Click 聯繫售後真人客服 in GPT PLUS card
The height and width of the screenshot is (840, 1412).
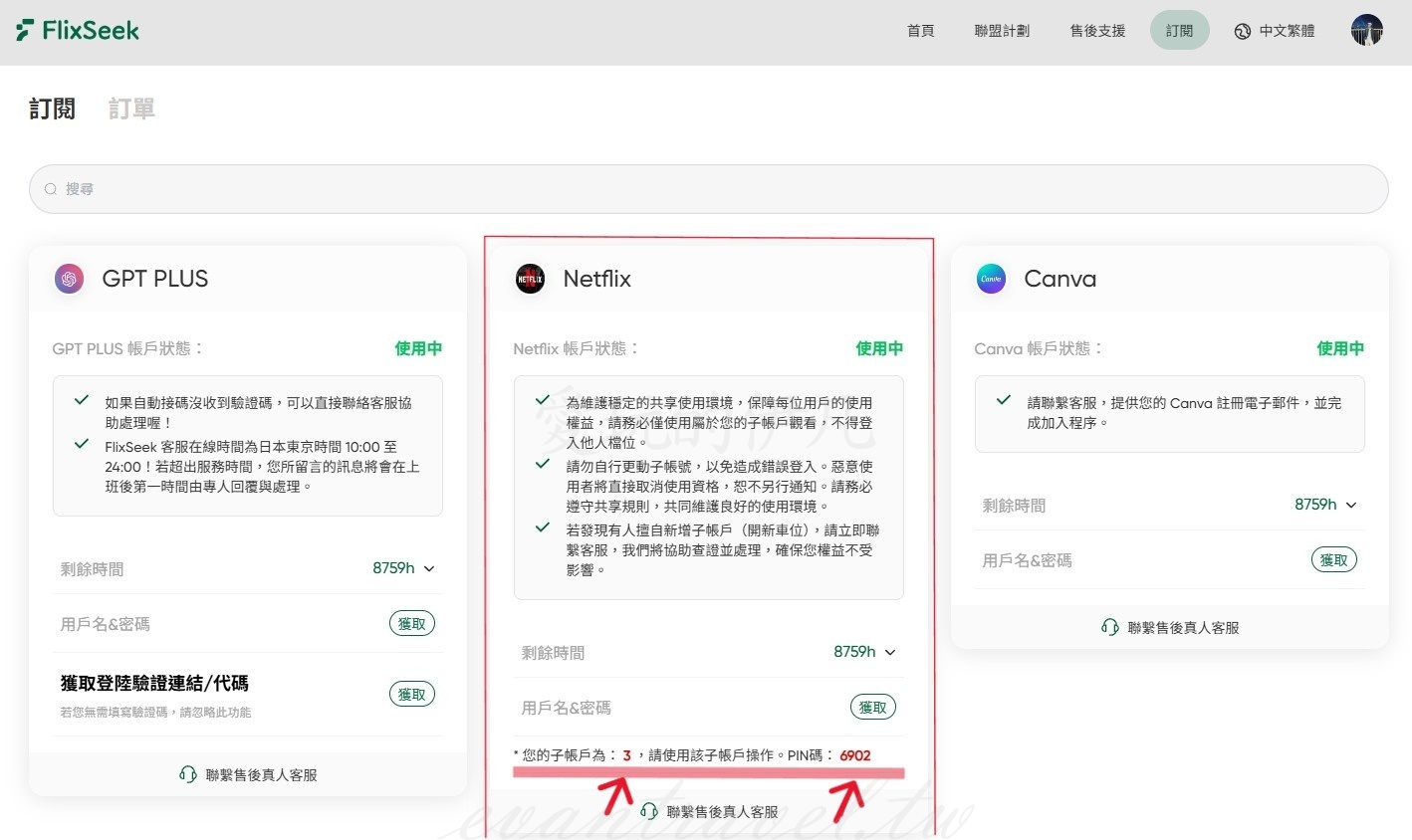pos(248,774)
